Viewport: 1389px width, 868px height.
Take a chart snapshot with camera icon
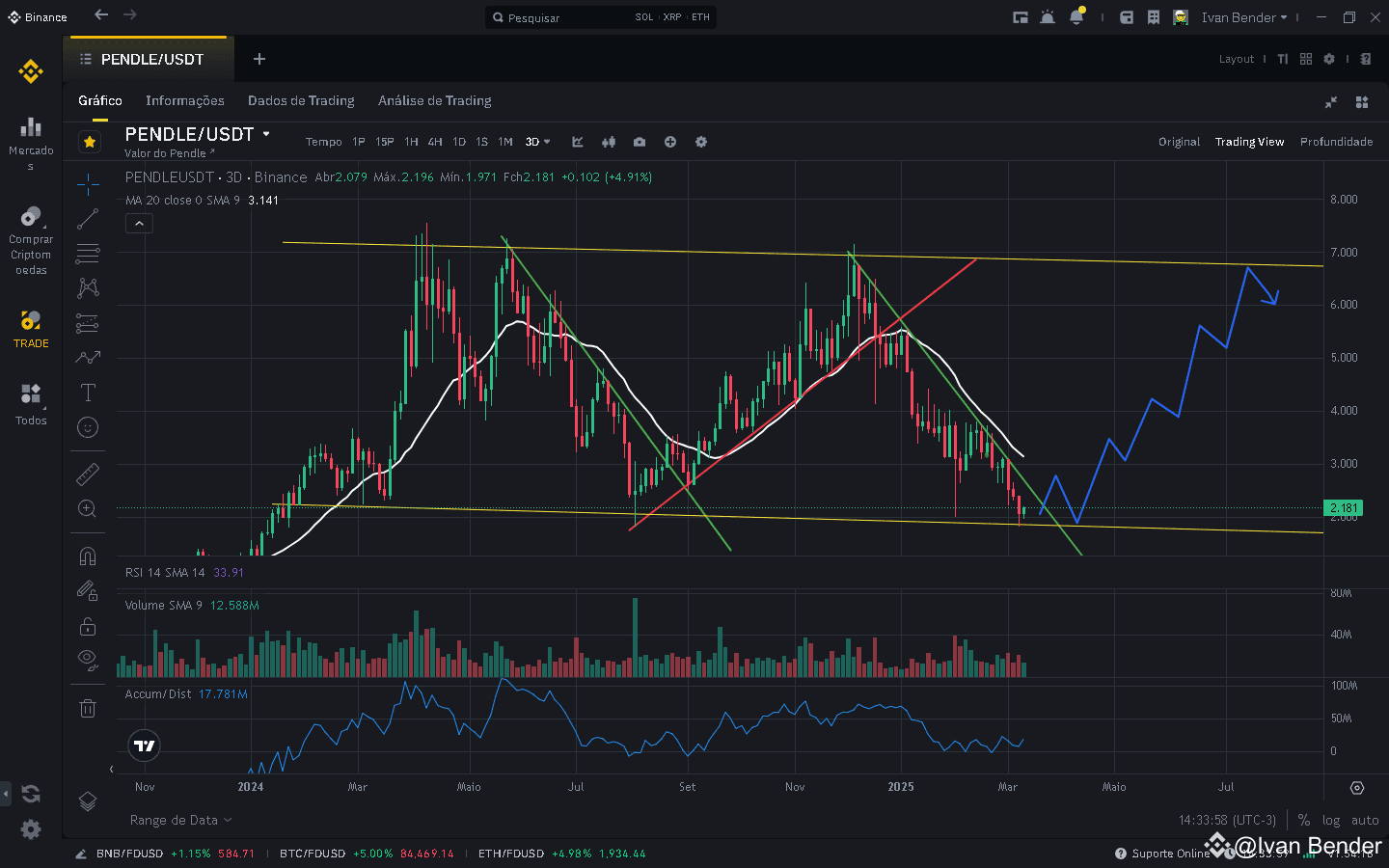639,142
